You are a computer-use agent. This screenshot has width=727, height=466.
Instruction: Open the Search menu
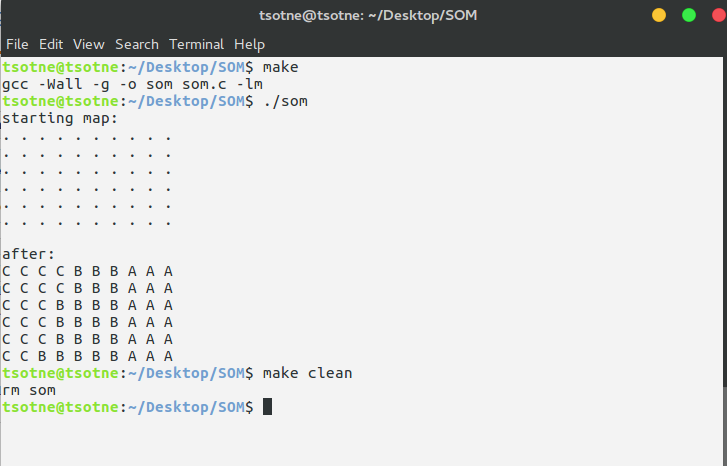[137, 44]
